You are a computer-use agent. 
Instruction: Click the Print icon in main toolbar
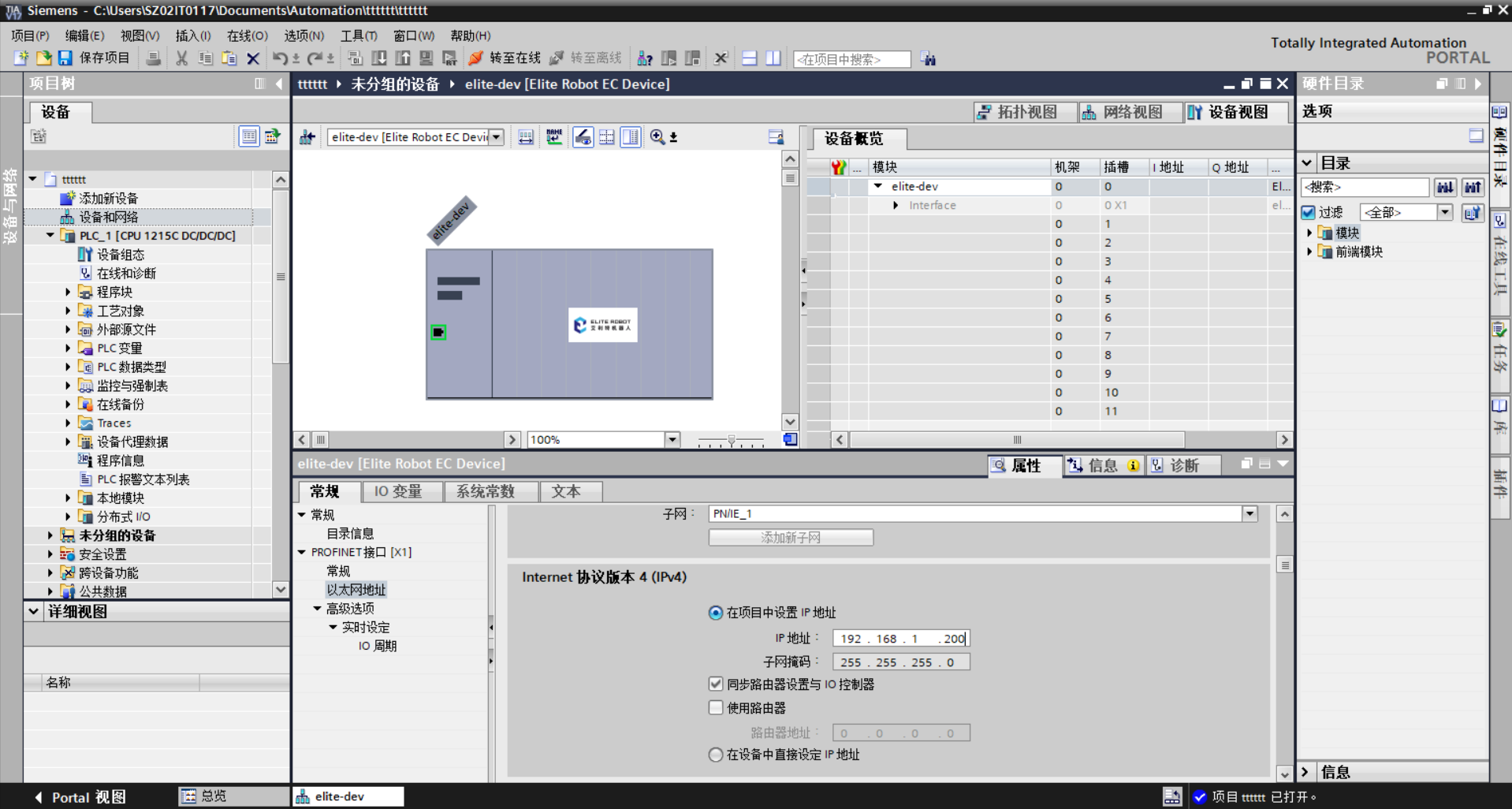pos(154,58)
